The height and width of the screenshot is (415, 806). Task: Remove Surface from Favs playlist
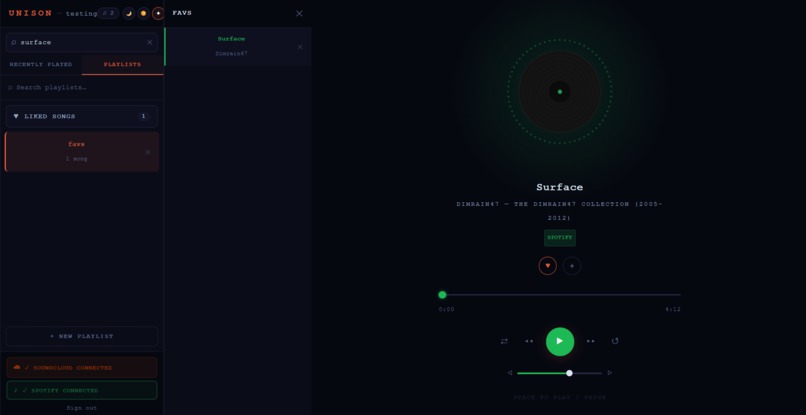coord(300,47)
